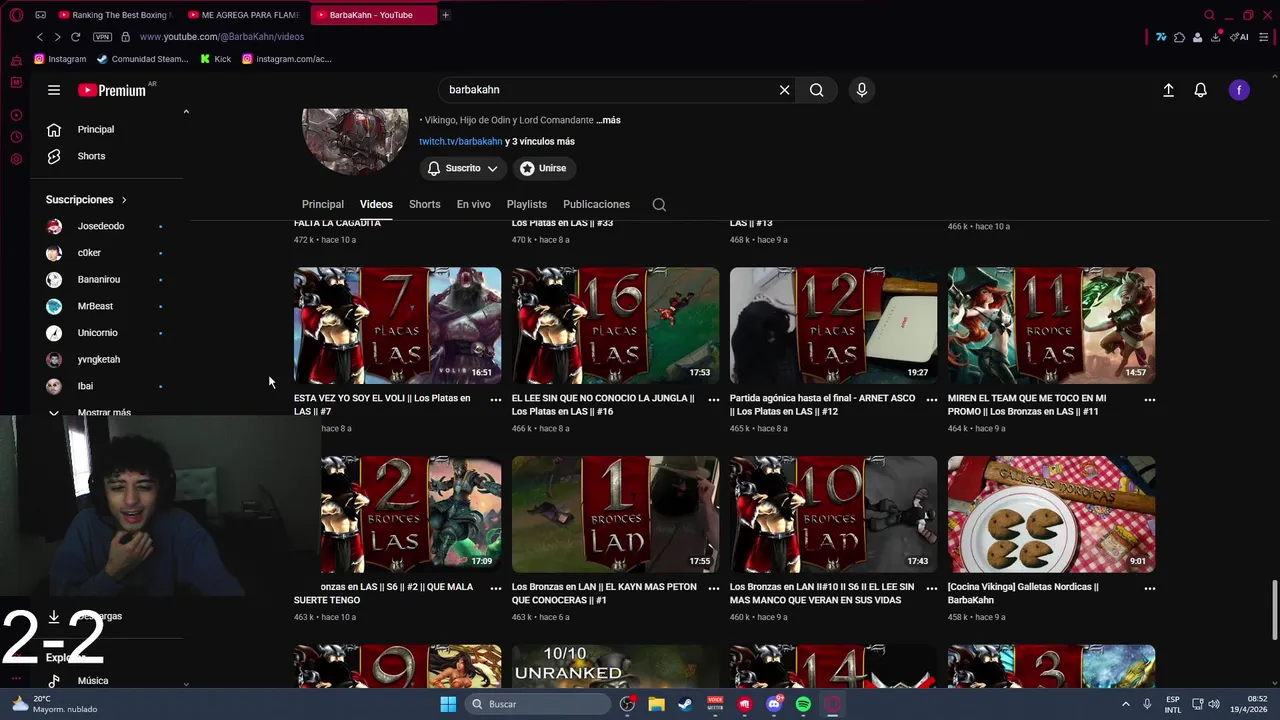Image resolution: width=1280 pixels, height=720 pixels.
Task: Open the upload/create icon in the header
Action: [x=1168, y=90]
